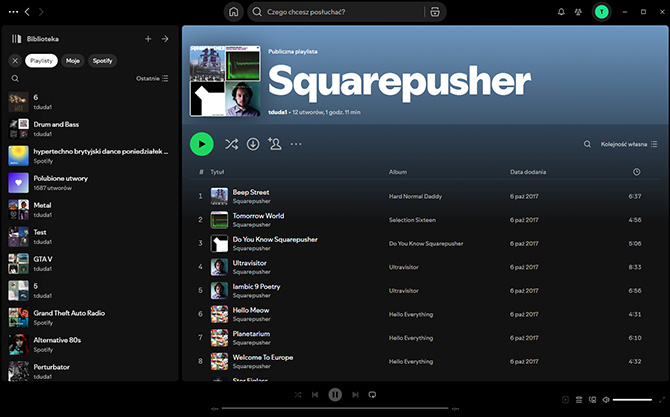Open the friend activity icon
Screen dimensions: 670x417
[578, 12]
